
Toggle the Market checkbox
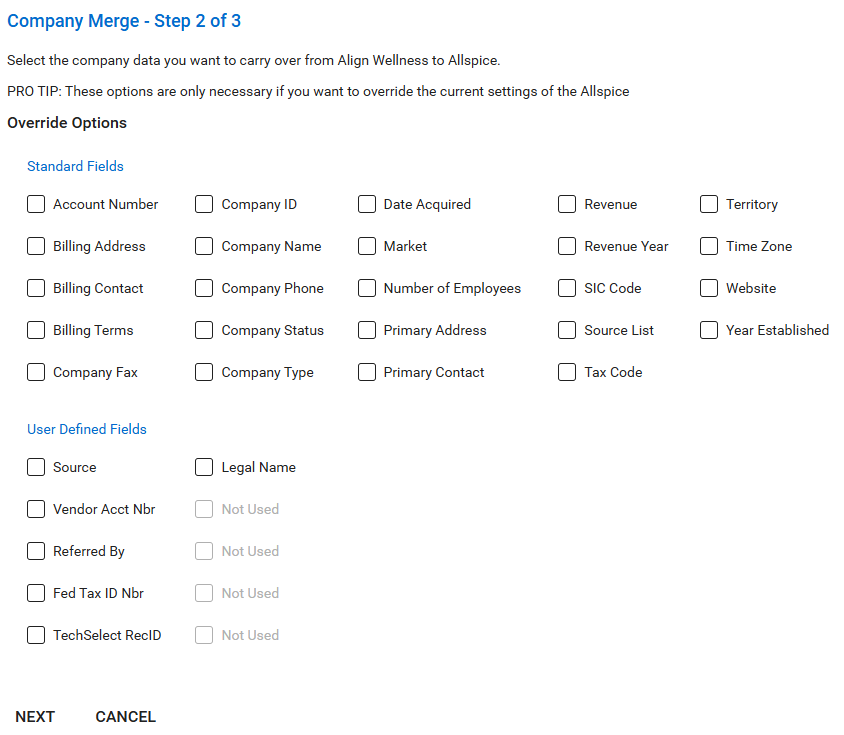coord(367,246)
